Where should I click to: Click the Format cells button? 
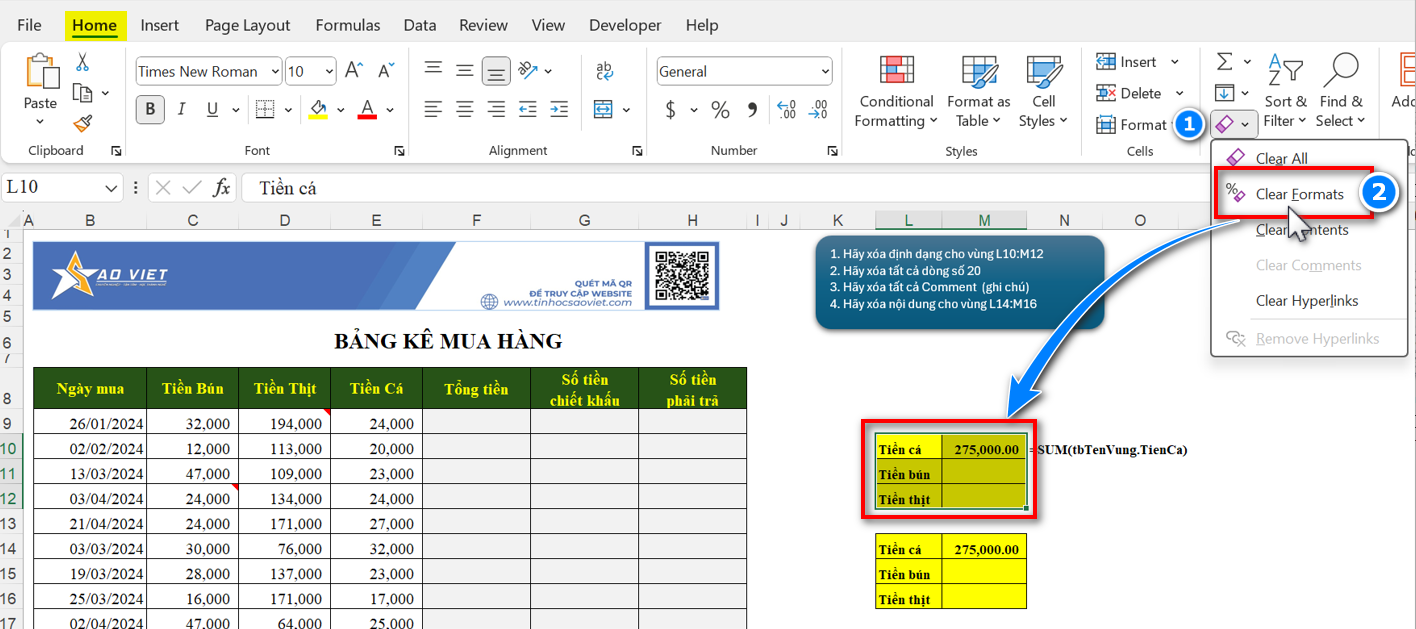click(x=1132, y=125)
